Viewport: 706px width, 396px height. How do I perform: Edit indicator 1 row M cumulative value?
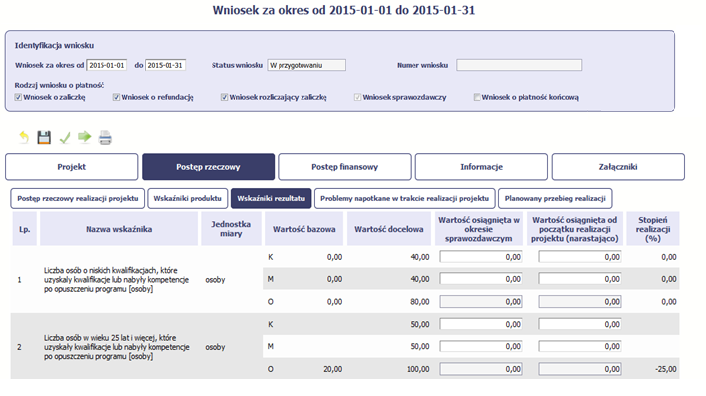[x=580, y=279]
